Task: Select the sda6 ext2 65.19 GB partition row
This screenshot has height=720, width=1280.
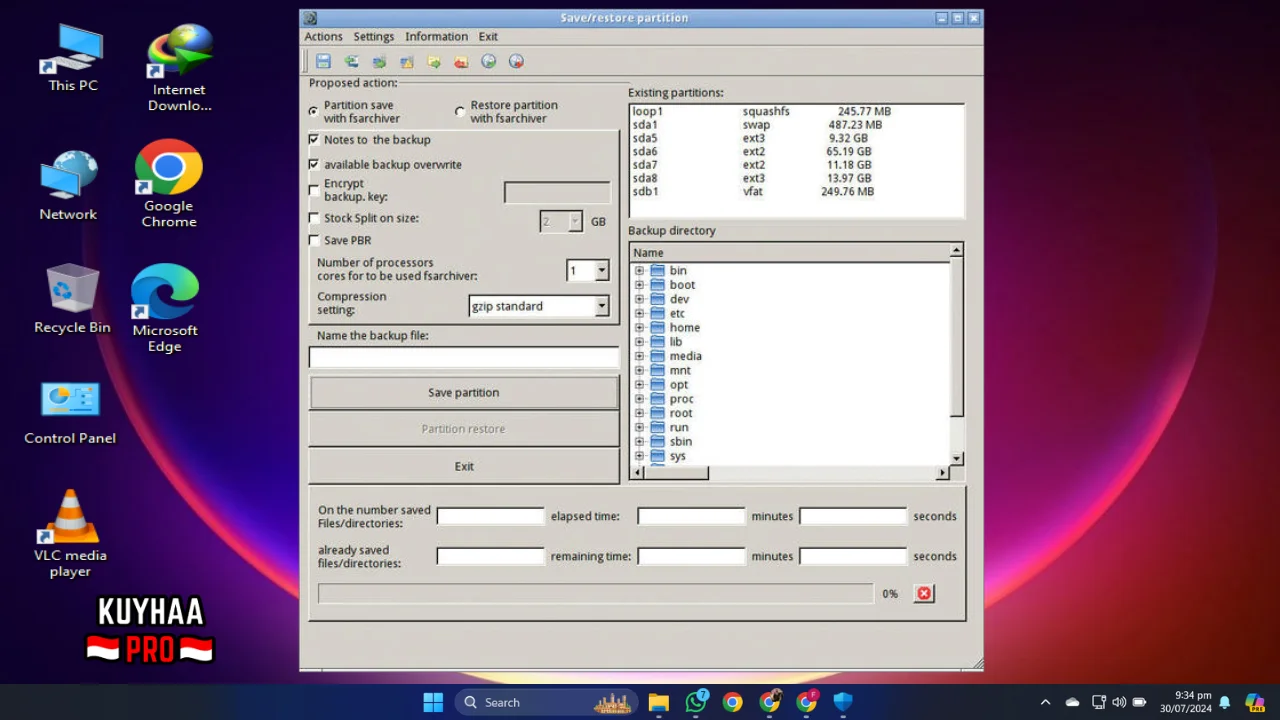Action: pyautogui.click(x=796, y=152)
